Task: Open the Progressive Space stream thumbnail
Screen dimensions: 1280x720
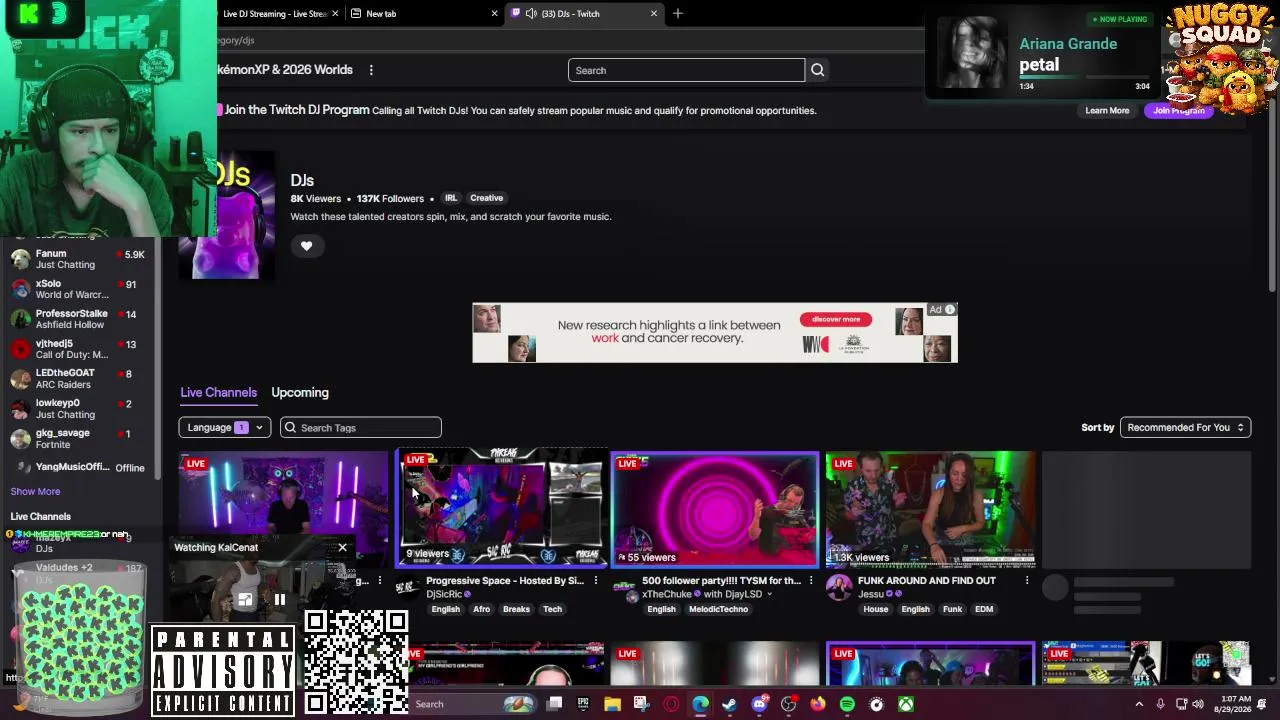Action: pos(502,508)
